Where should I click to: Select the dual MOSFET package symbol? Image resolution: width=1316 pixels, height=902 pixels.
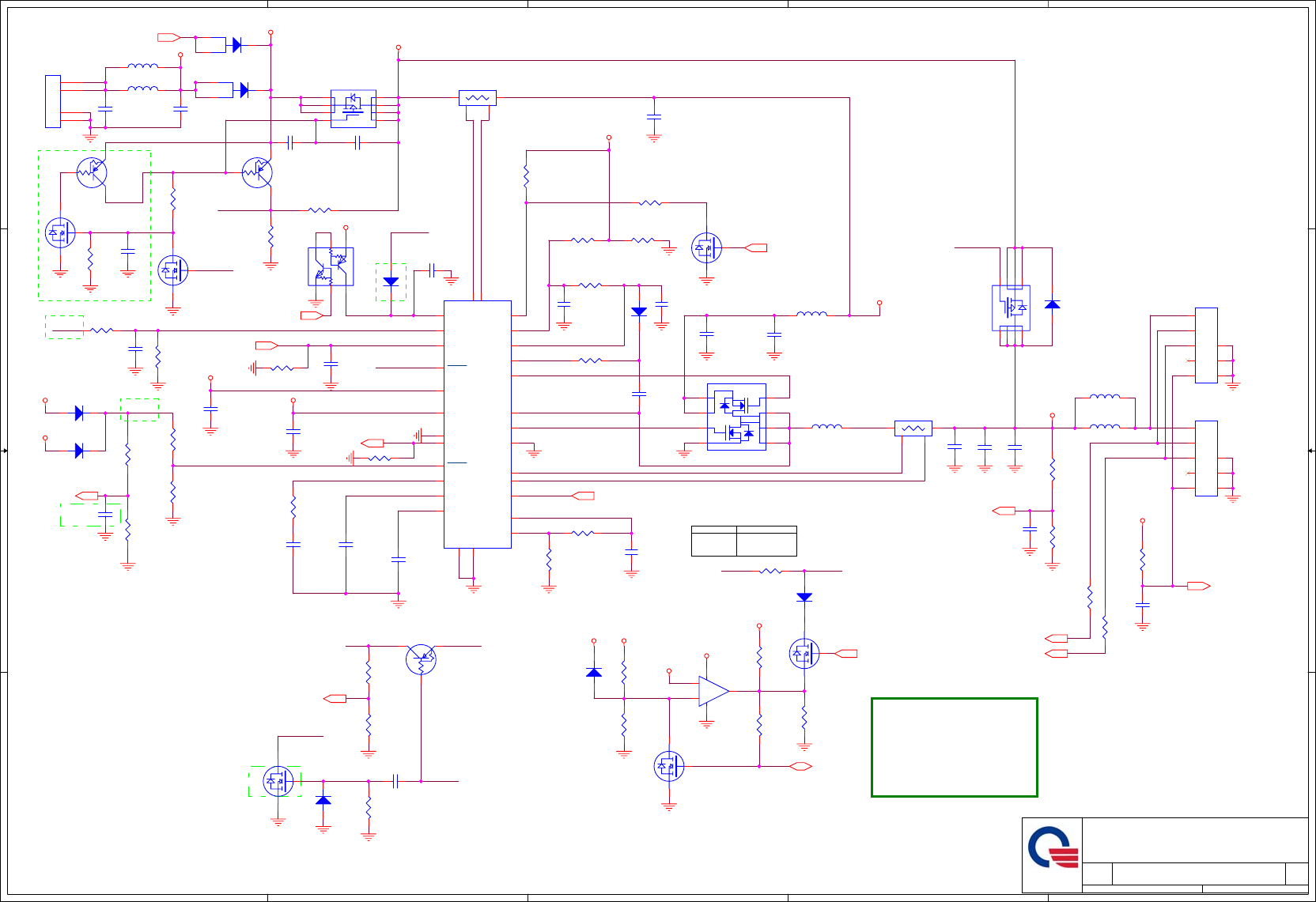coord(736,417)
